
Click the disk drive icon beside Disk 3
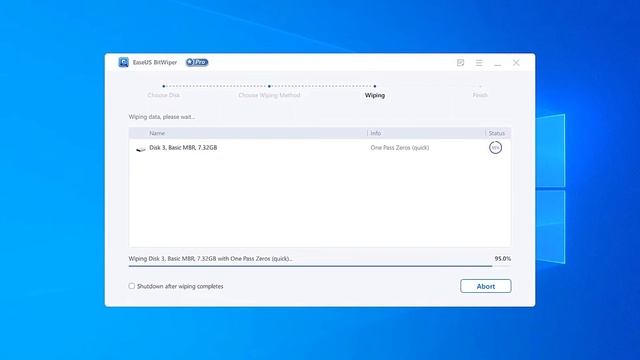140,149
